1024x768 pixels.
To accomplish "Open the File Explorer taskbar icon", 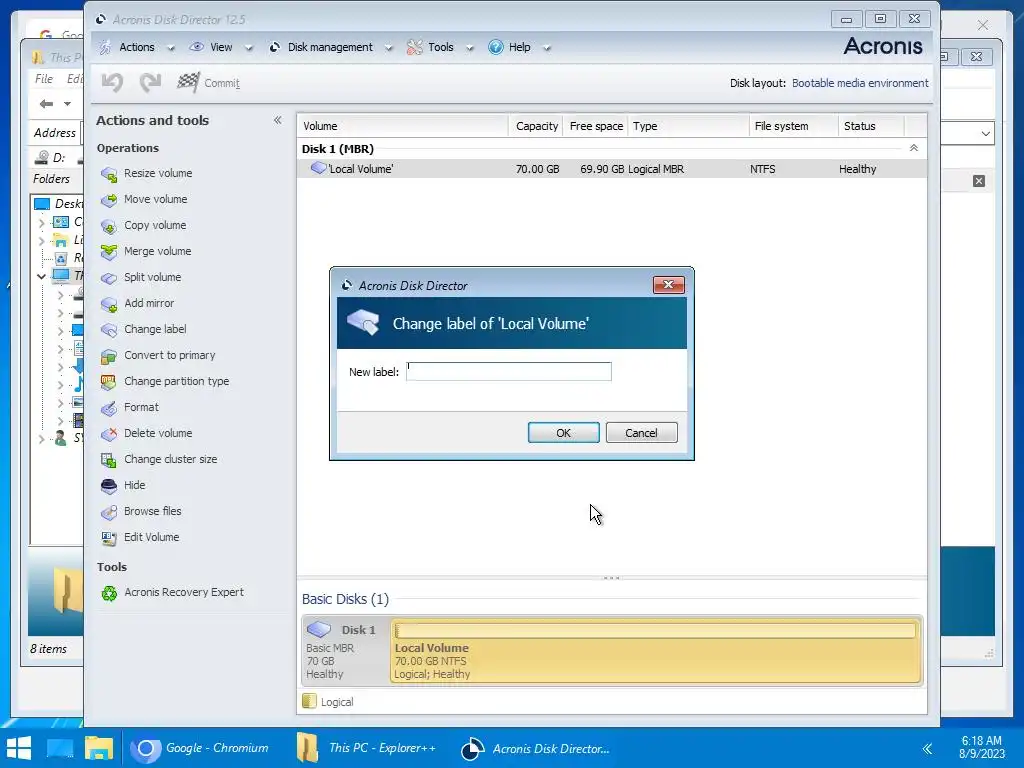I will point(99,748).
